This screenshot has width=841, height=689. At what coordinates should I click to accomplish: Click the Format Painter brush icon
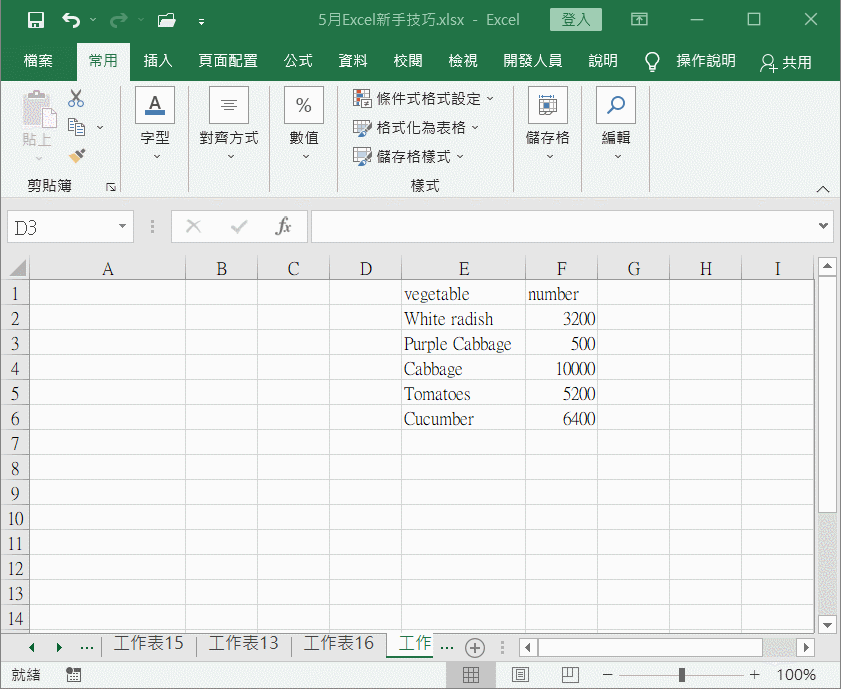(76, 156)
